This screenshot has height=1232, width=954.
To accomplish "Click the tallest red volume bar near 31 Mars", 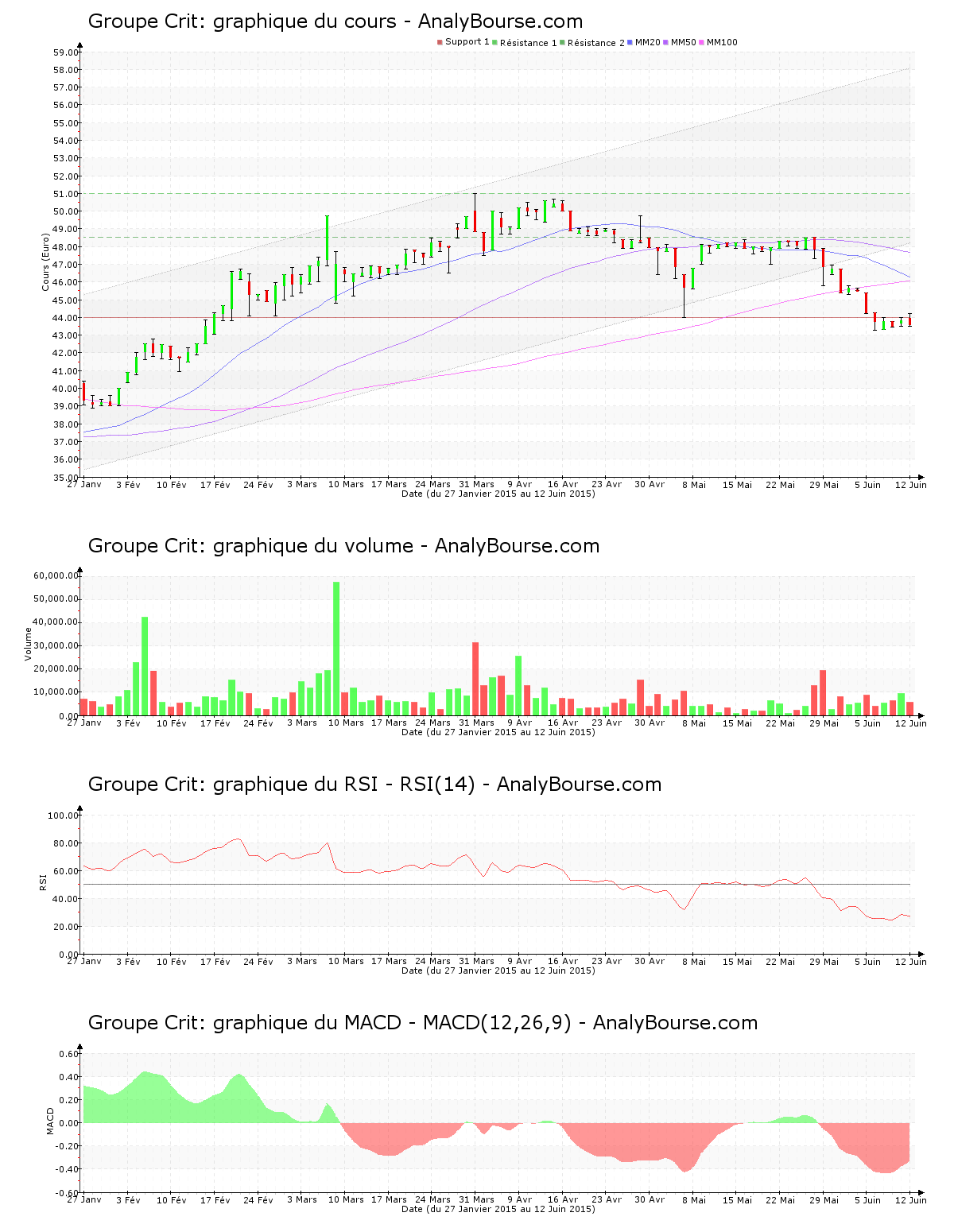I will tap(475, 679).
